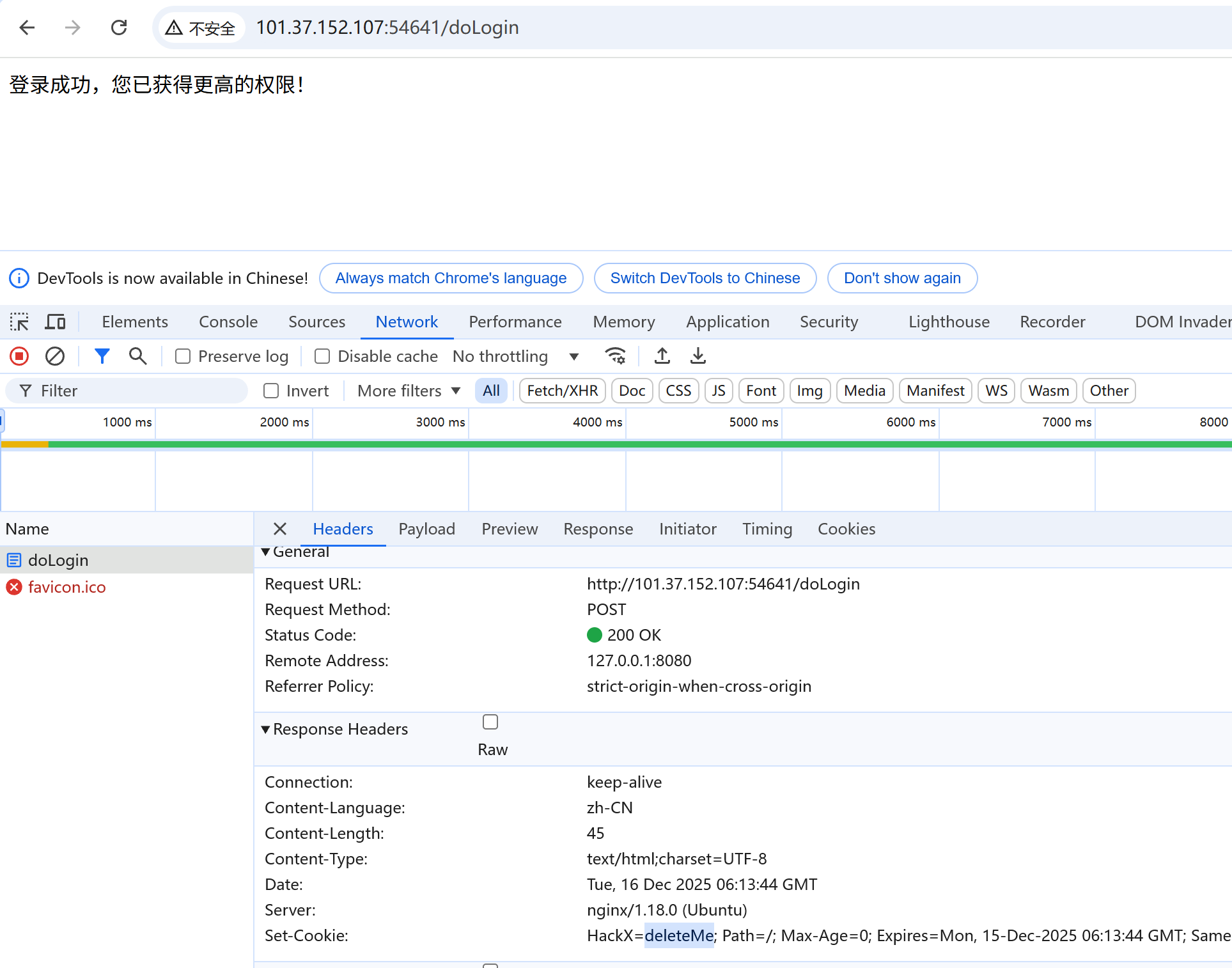1232x968 pixels.
Task: Enable the Preserve log checkbox
Action: click(x=183, y=356)
